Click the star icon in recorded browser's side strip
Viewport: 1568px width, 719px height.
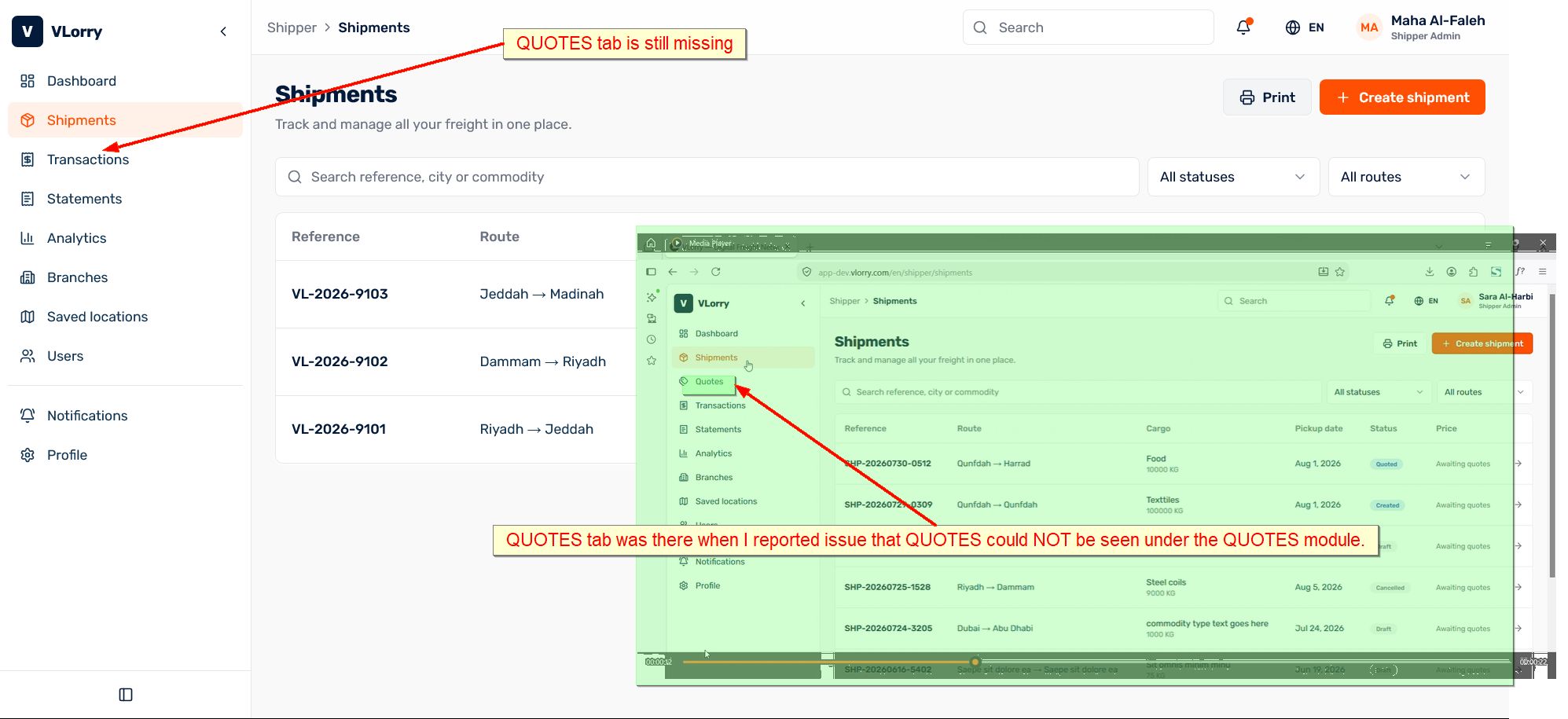coord(652,361)
